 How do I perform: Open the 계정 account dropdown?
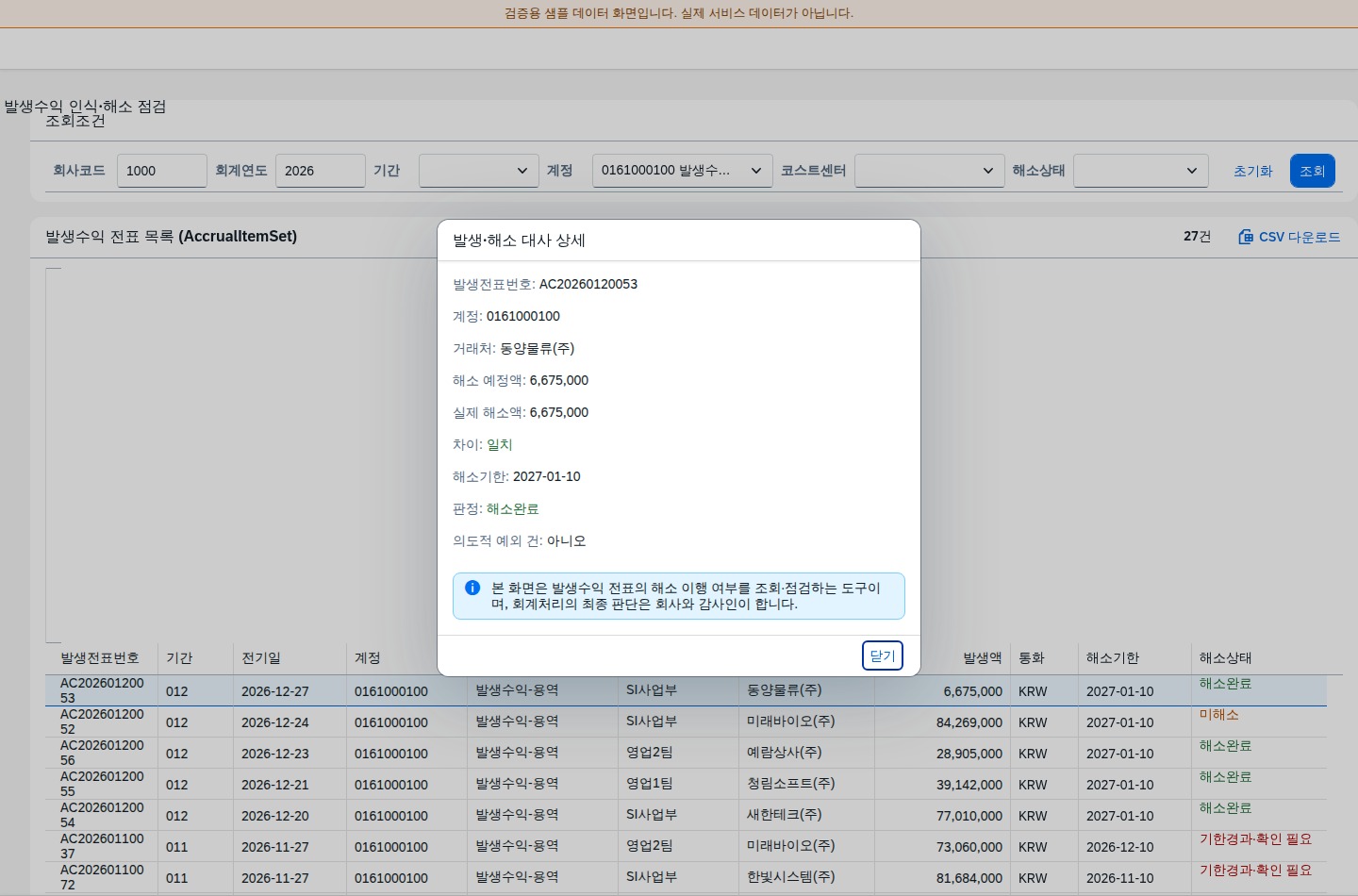(683, 171)
